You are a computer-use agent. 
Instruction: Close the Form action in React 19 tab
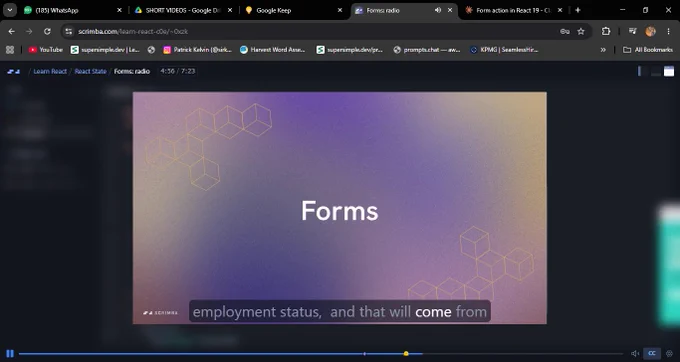[x=560, y=10]
